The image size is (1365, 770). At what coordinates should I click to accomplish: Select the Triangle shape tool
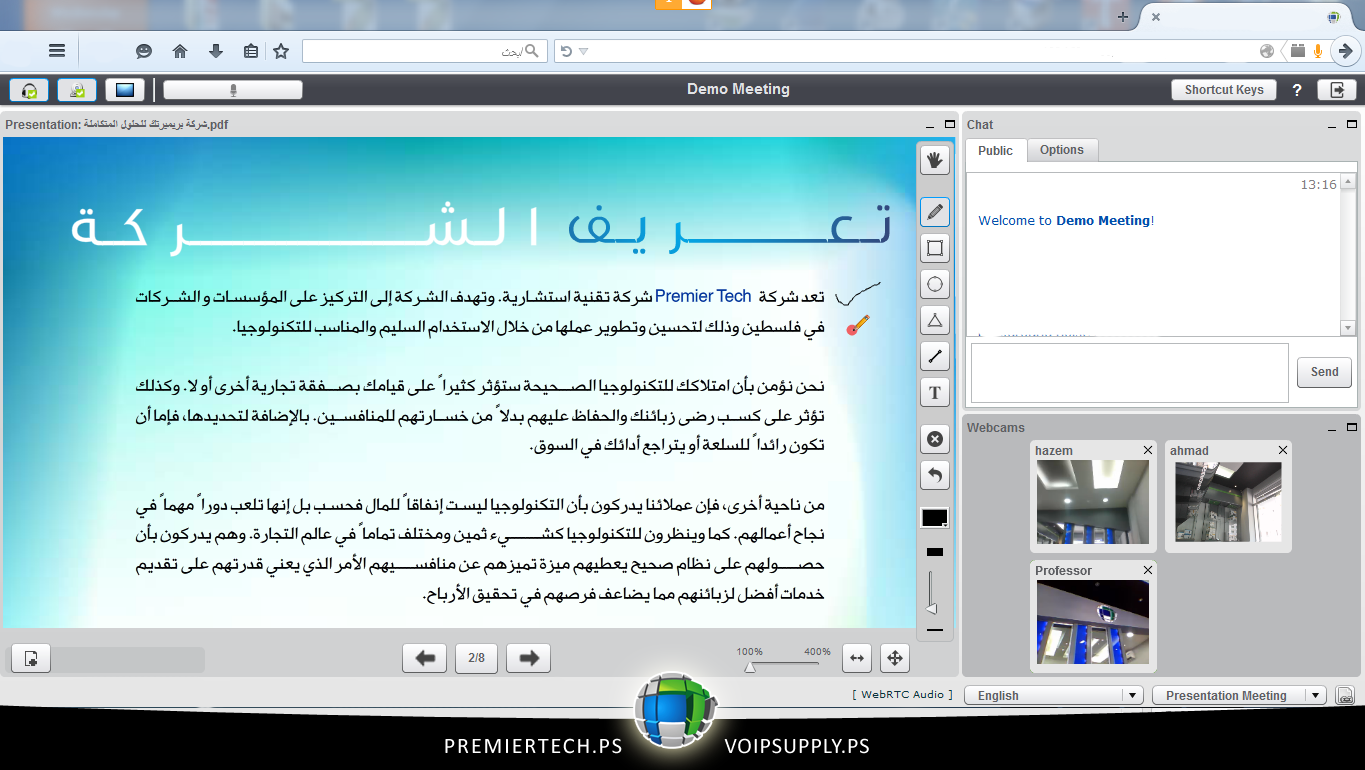pyautogui.click(x=935, y=320)
